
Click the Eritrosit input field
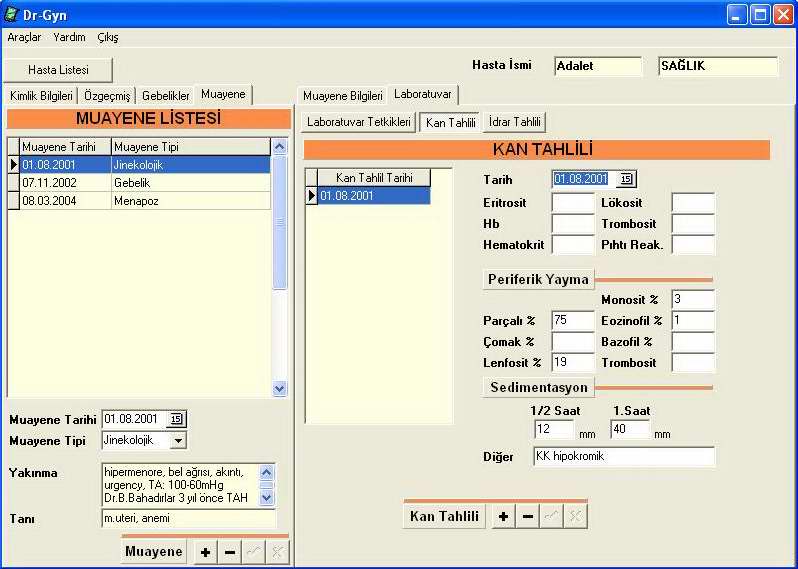[x=573, y=203]
